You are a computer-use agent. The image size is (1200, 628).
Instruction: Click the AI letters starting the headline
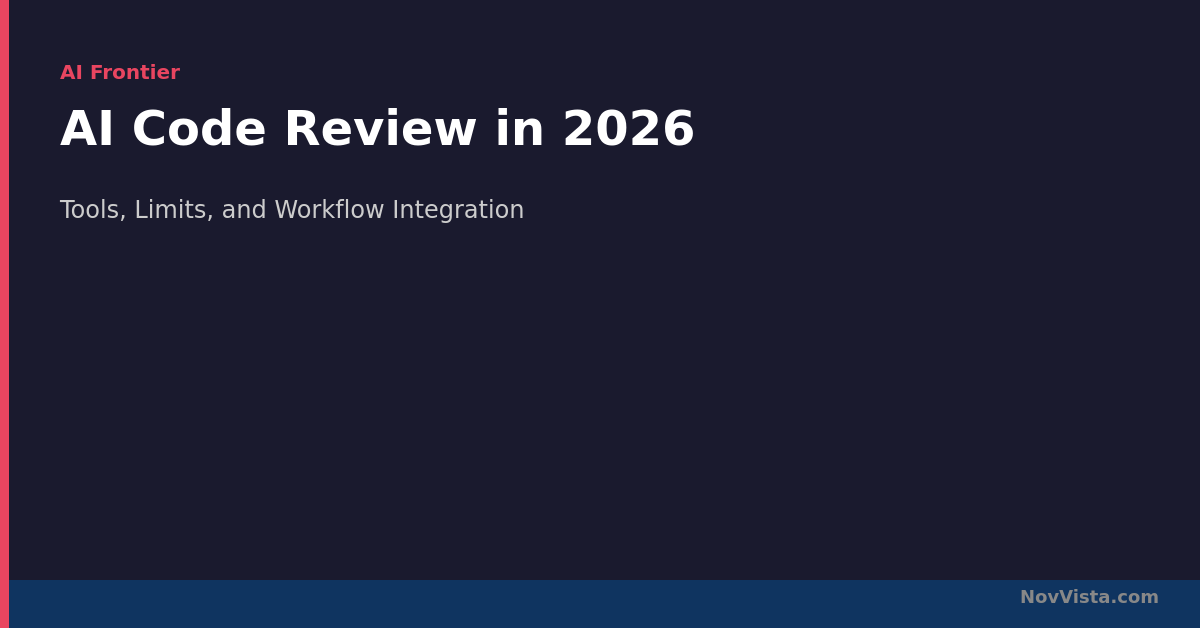coord(86,131)
